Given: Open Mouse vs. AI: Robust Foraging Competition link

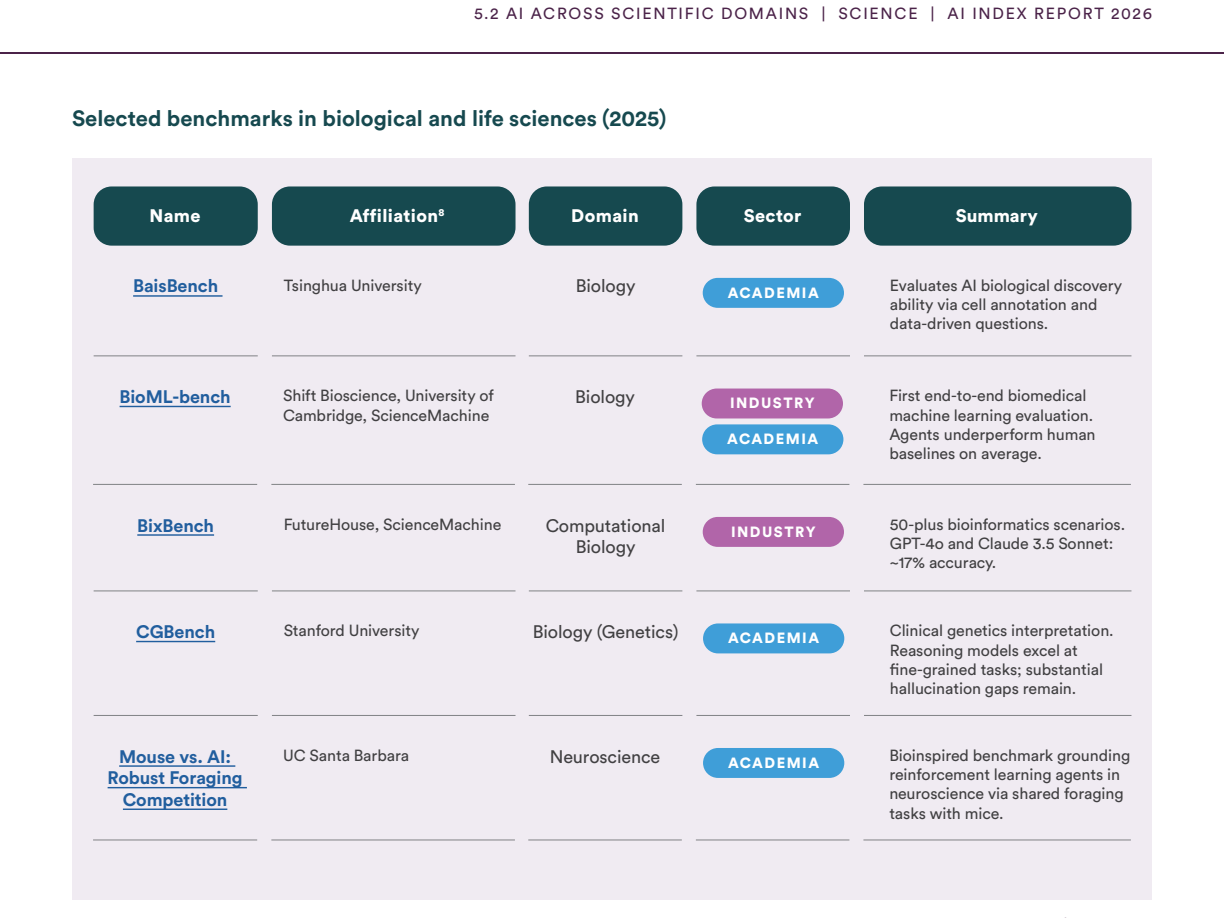Looking at the screenshot, I should pos(175,778).
